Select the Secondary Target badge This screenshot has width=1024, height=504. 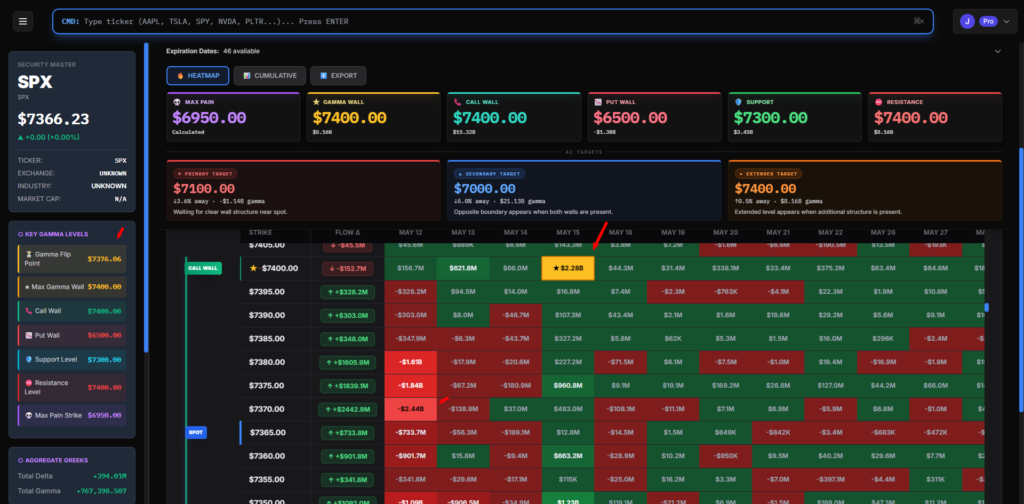[x=489, y=174]
